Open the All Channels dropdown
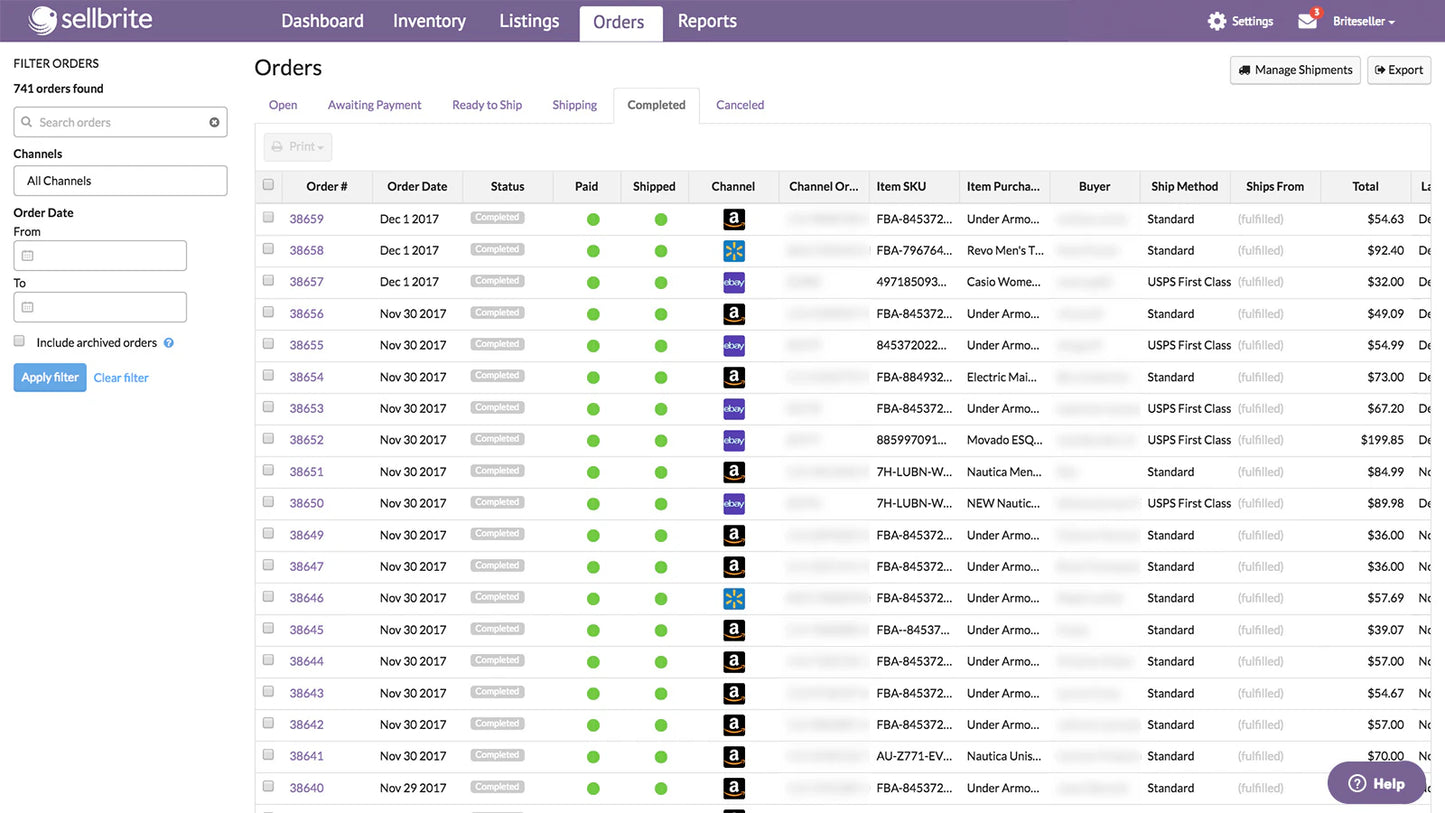The width and height of the screenshot is (1445, 813). tap(120, 180)
